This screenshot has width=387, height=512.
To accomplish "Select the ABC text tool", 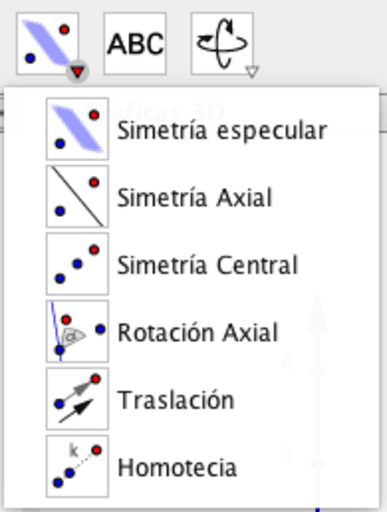I will 135,44.
